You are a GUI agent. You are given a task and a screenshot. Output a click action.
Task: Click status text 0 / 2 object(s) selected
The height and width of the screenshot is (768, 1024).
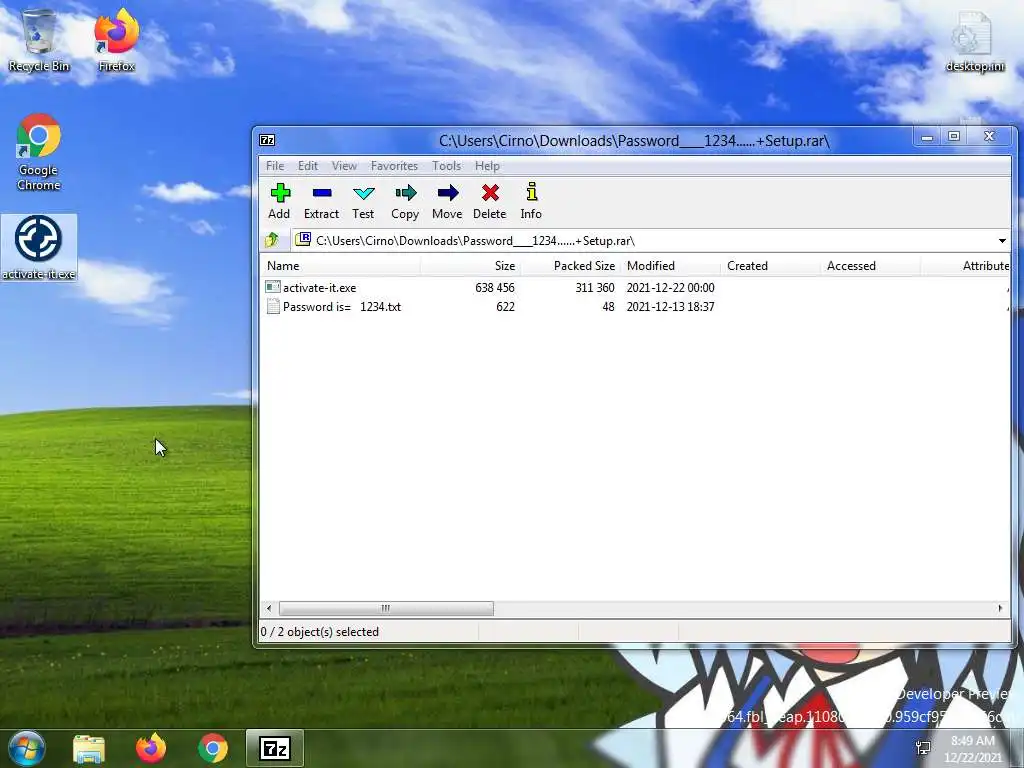(319, 632)
